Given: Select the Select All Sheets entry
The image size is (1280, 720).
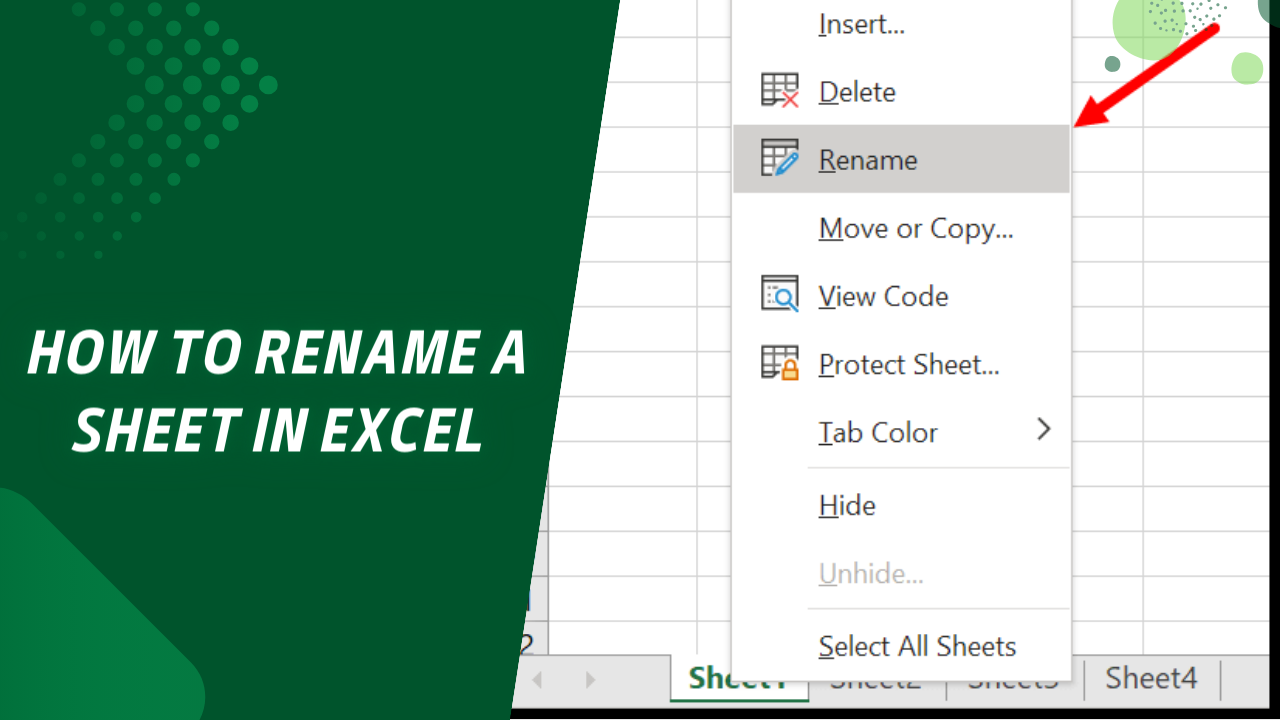Looking at the screenshot, I should [916, 645].
